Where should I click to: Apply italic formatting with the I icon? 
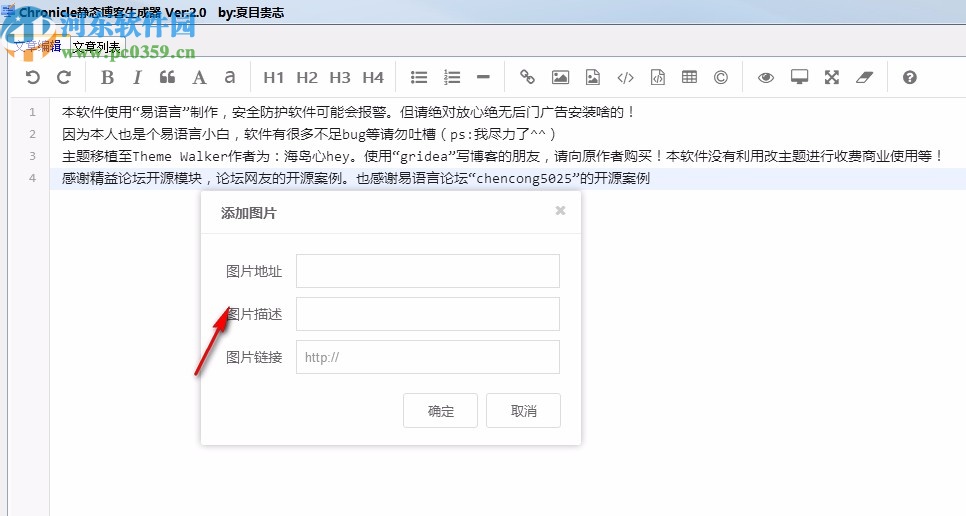(x=137, y=77)
